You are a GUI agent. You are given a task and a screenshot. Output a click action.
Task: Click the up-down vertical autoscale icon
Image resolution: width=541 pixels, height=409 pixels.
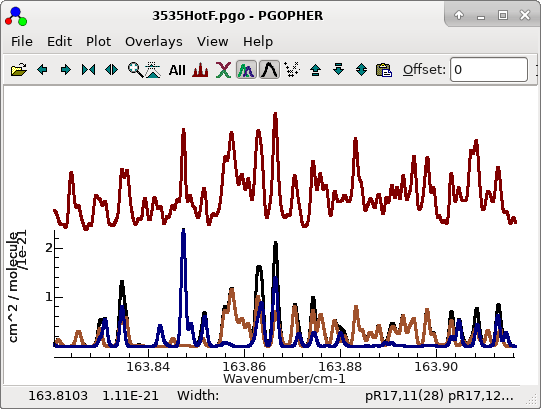pos(361,70)
